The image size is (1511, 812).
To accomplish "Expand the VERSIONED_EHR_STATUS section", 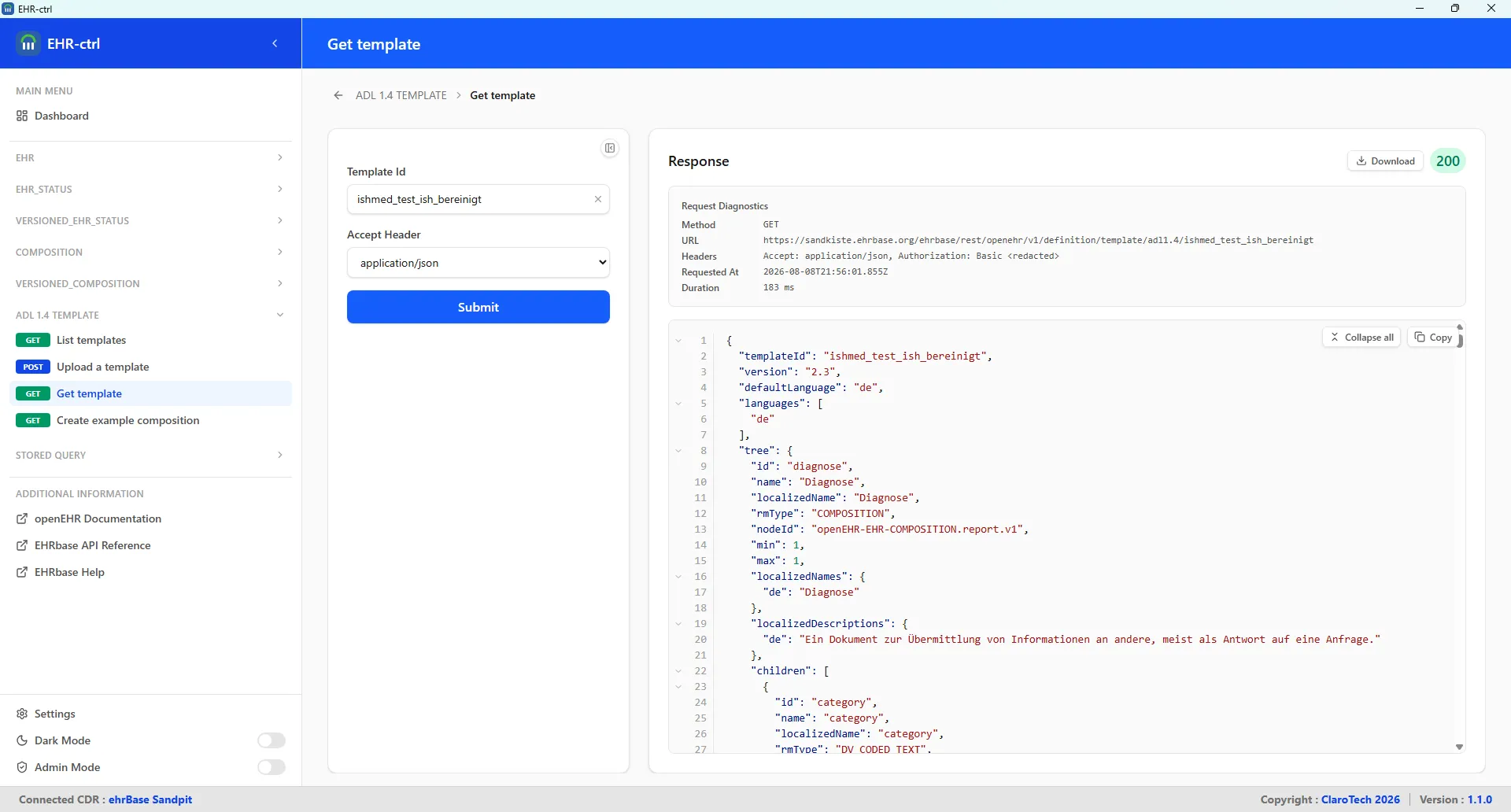I will point(150,220).
